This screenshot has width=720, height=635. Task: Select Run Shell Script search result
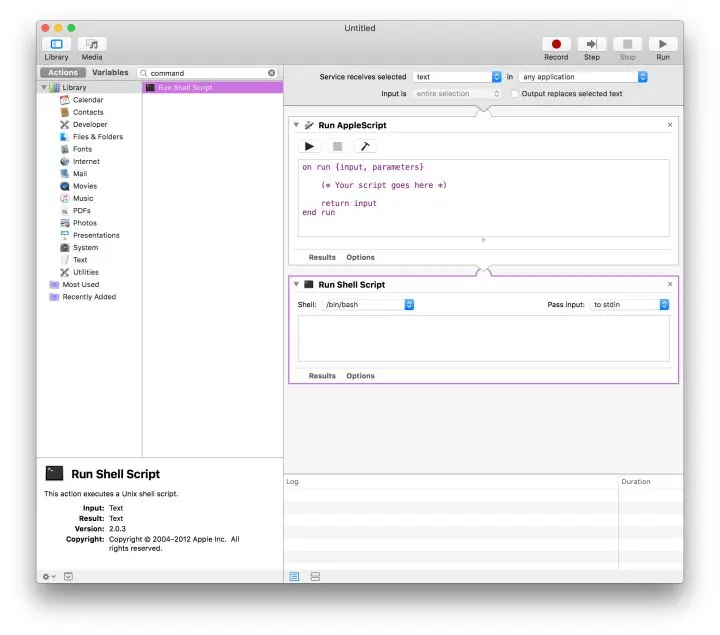(213, 87)
